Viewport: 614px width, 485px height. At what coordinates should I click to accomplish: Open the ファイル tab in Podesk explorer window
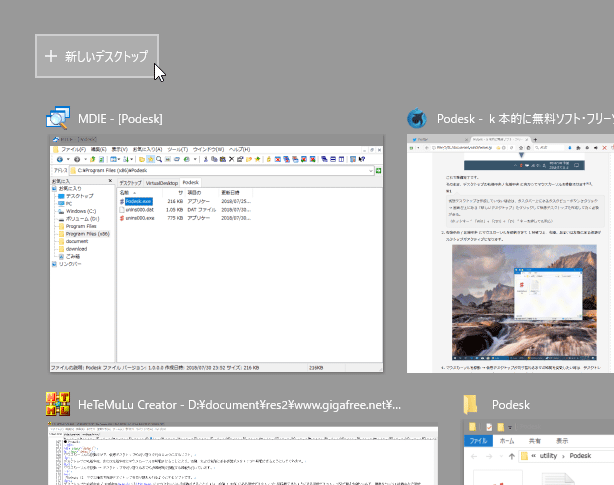(x=478, y=441)
